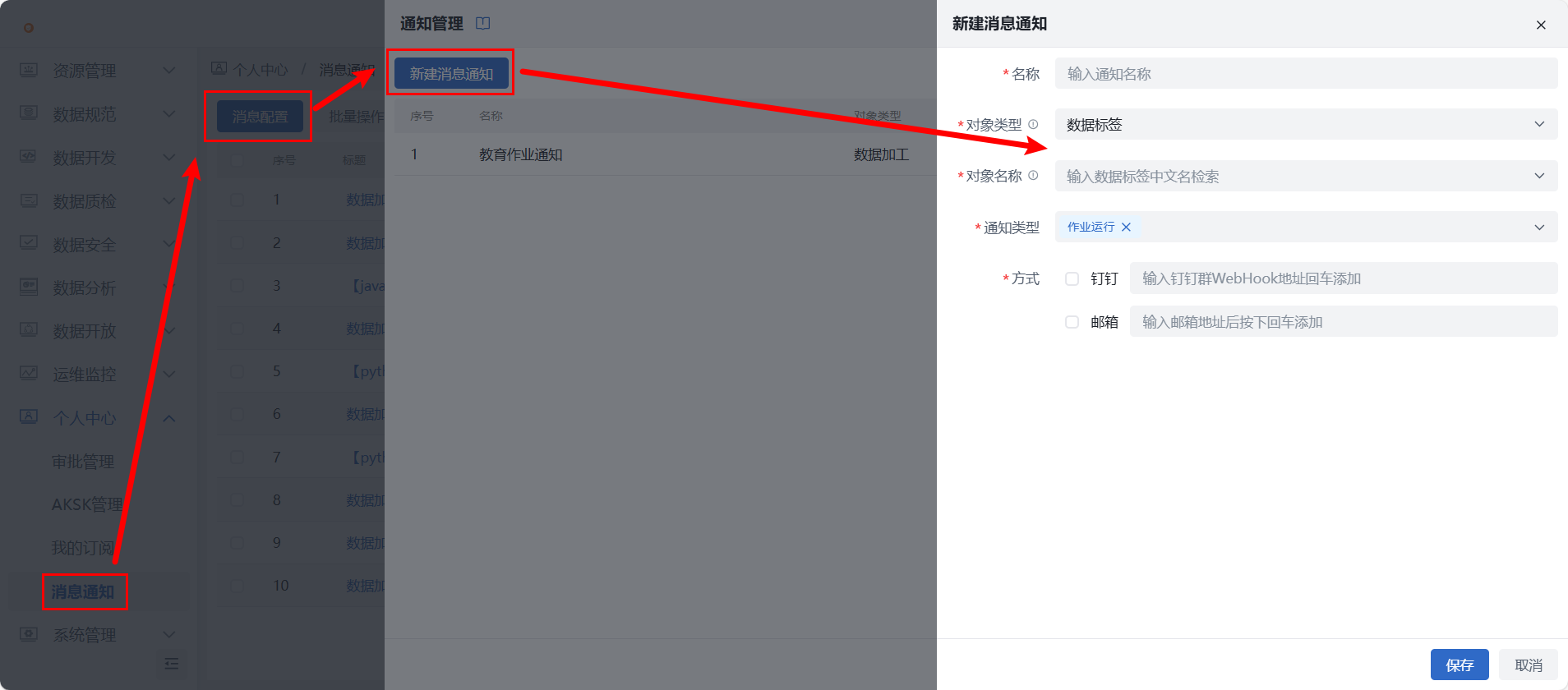The height and width of the screenshot is (690, 1568).
Task: Click the 系统管理 sidebar icon
Action: pos(29,634)
